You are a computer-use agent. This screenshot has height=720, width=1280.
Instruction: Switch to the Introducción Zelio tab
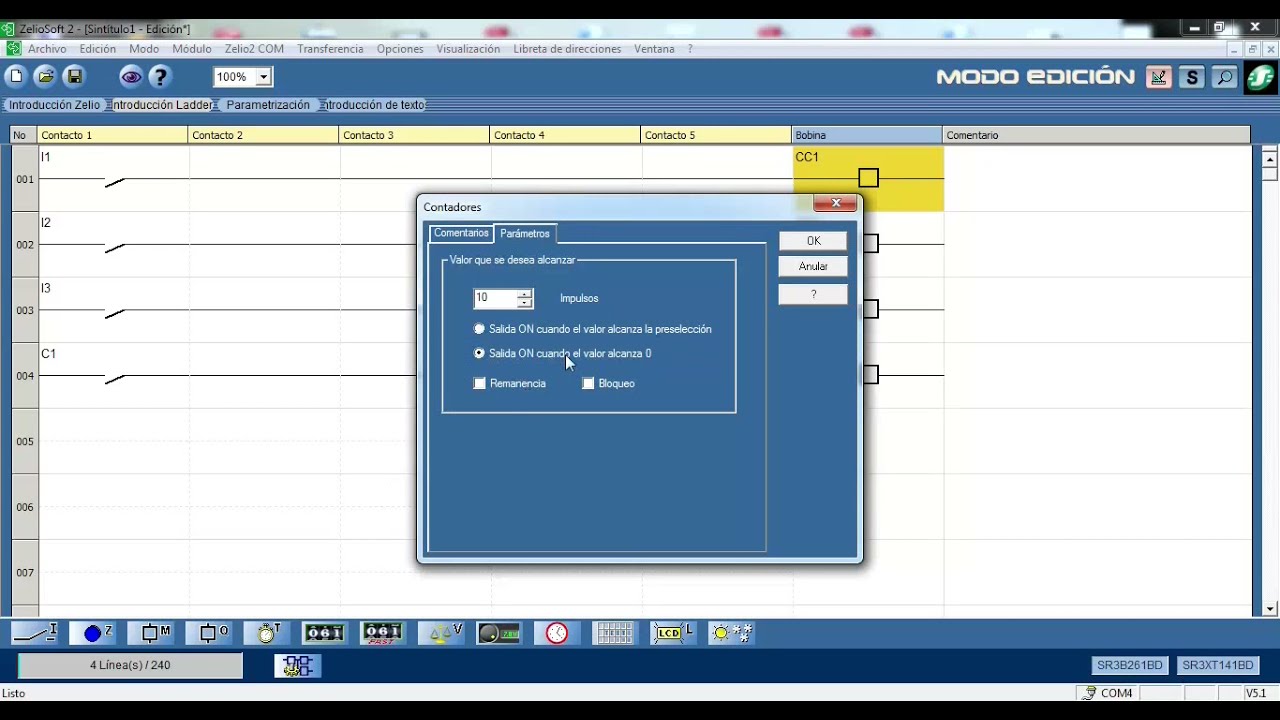click(x=55, y=105)
